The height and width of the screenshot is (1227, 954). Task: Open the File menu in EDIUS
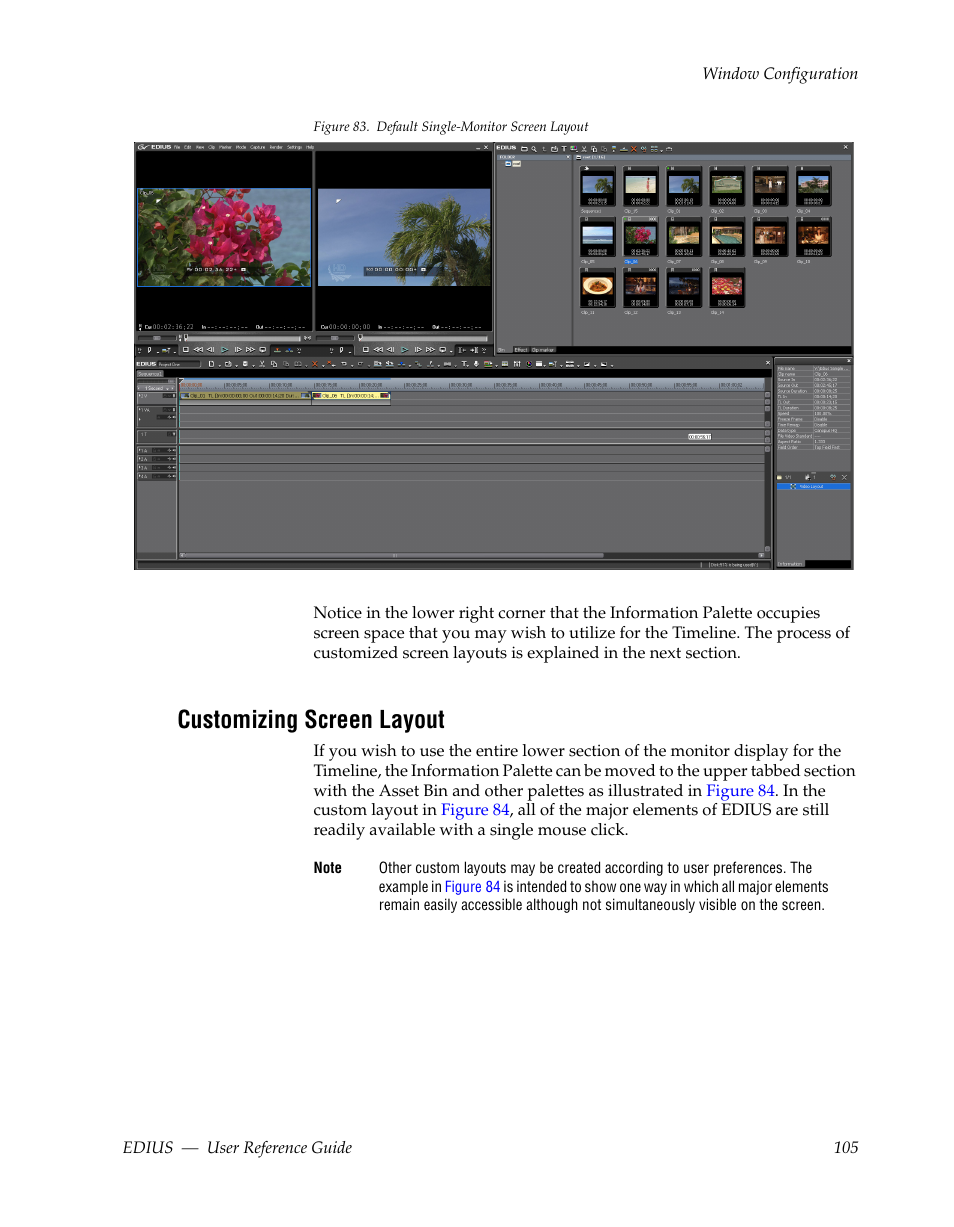click(177, 147)
